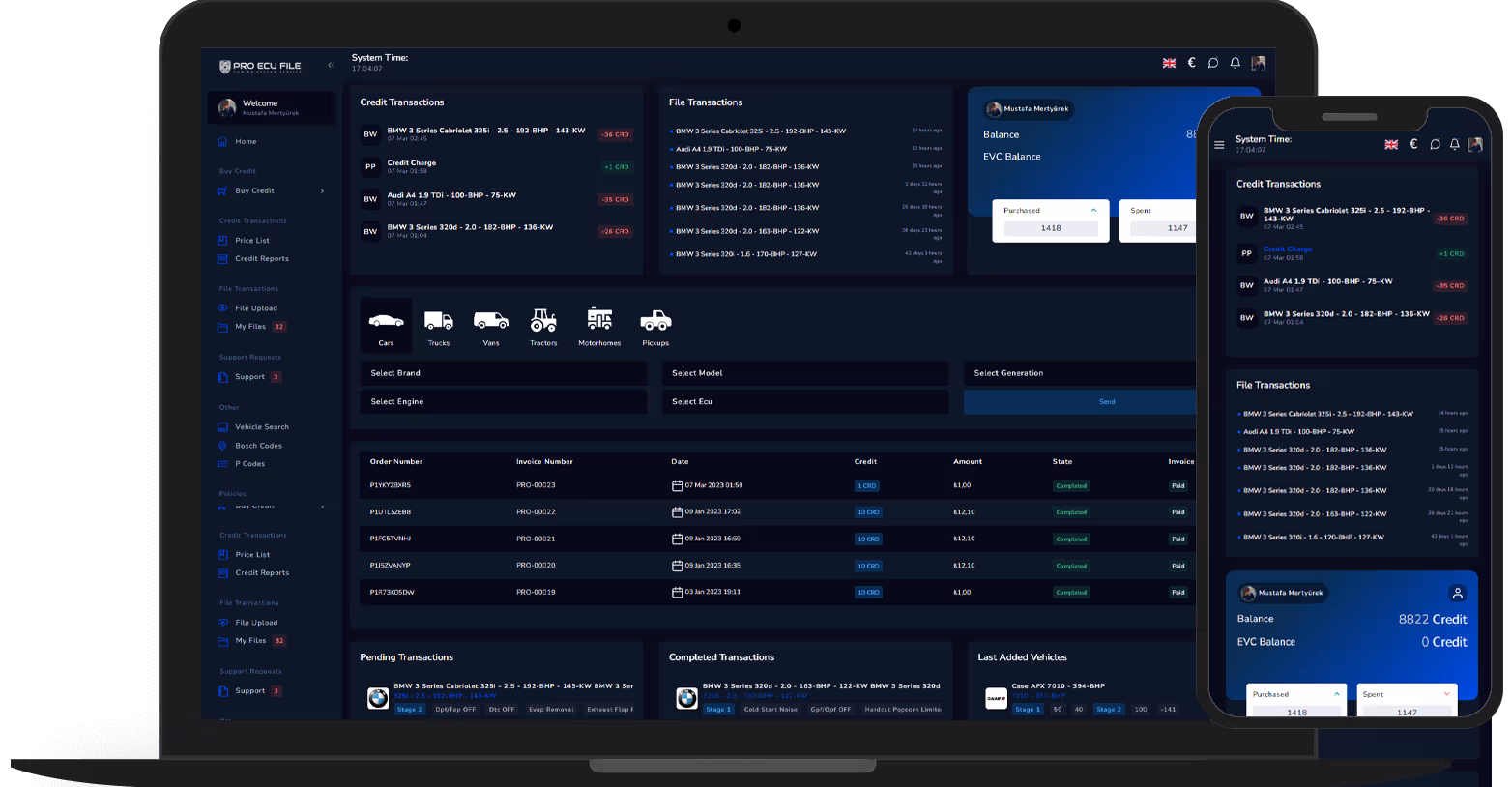The width and height of the screenshot is (1512, 787).
Task: Select the Cars vehicle type icon
Action: point(386,325)
